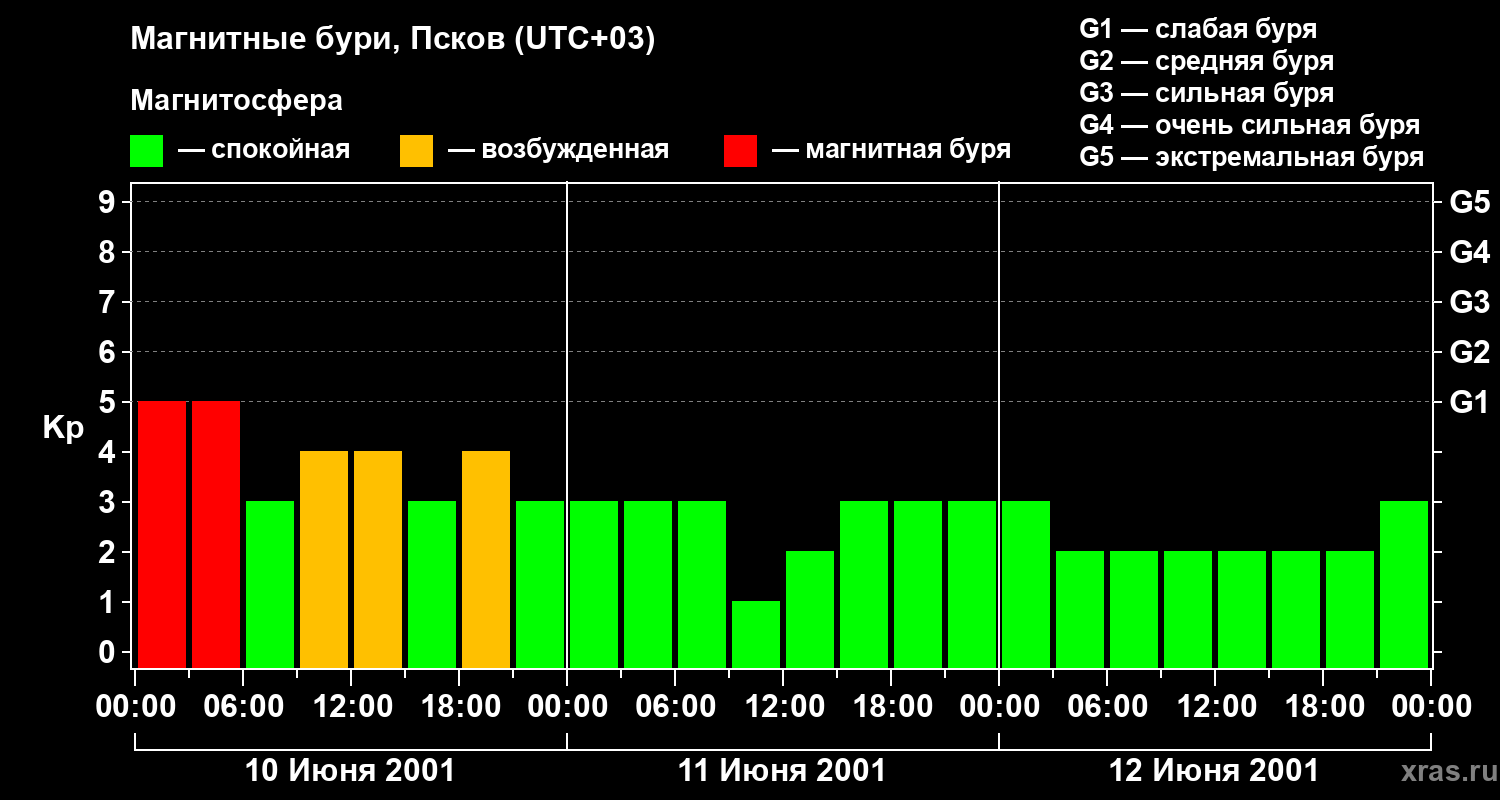1500x800 pixels.
Task: Click the red bar for 03:00–06:00 10 Июня
Action: coord(216,534)
